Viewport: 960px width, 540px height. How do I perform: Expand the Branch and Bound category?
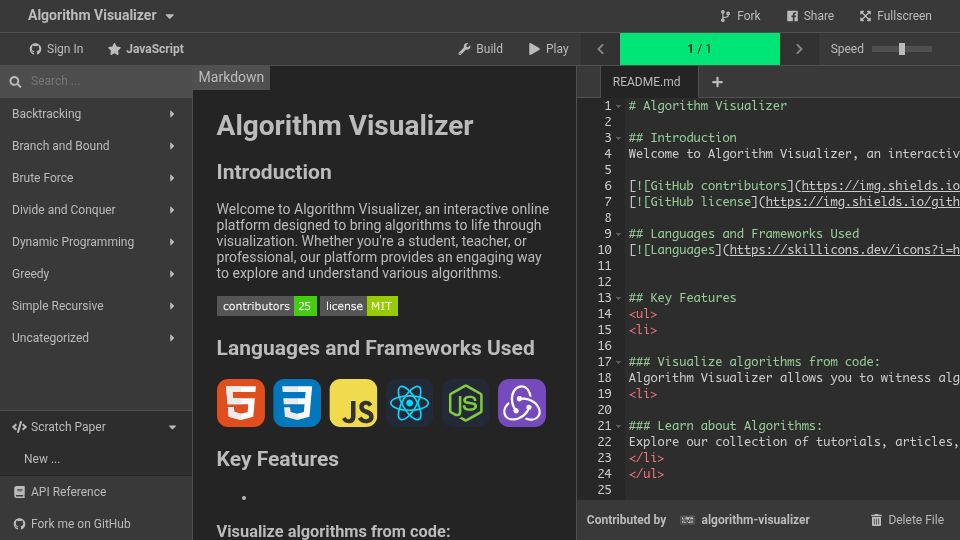[96, 146]
